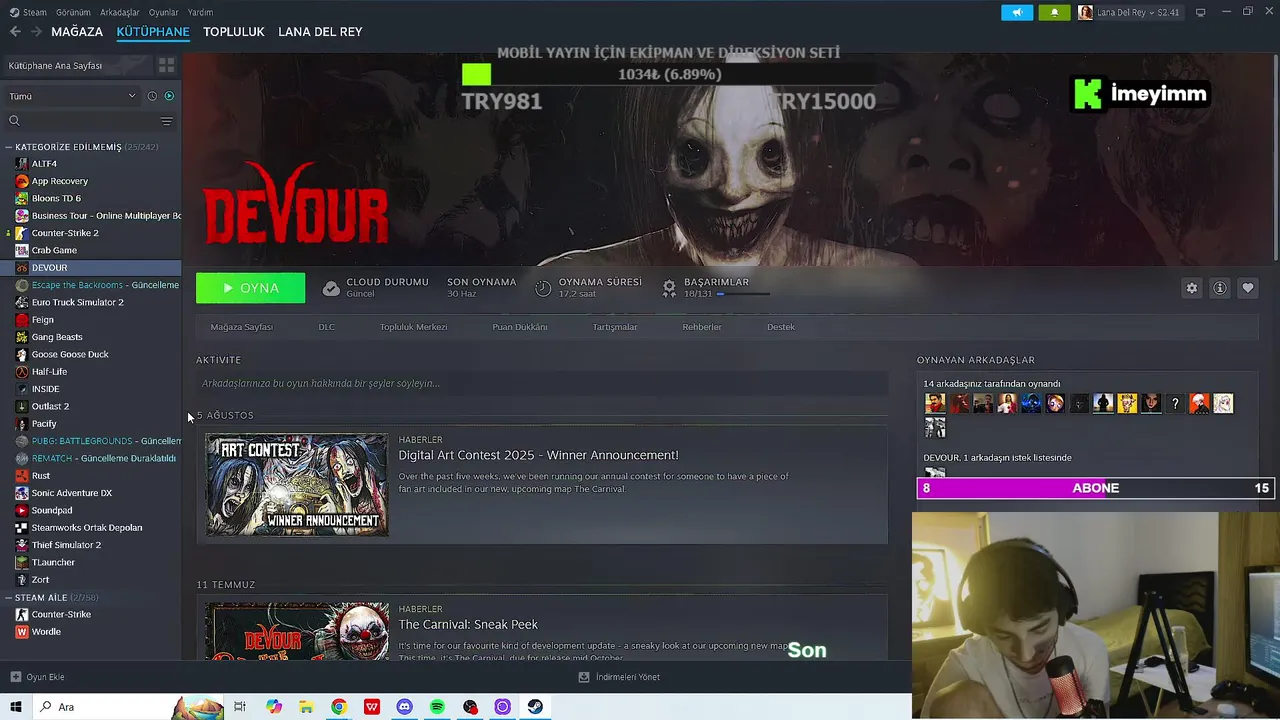Open the Oyunlar menu
The image size is (1280, 720).
tap(163, 12)
